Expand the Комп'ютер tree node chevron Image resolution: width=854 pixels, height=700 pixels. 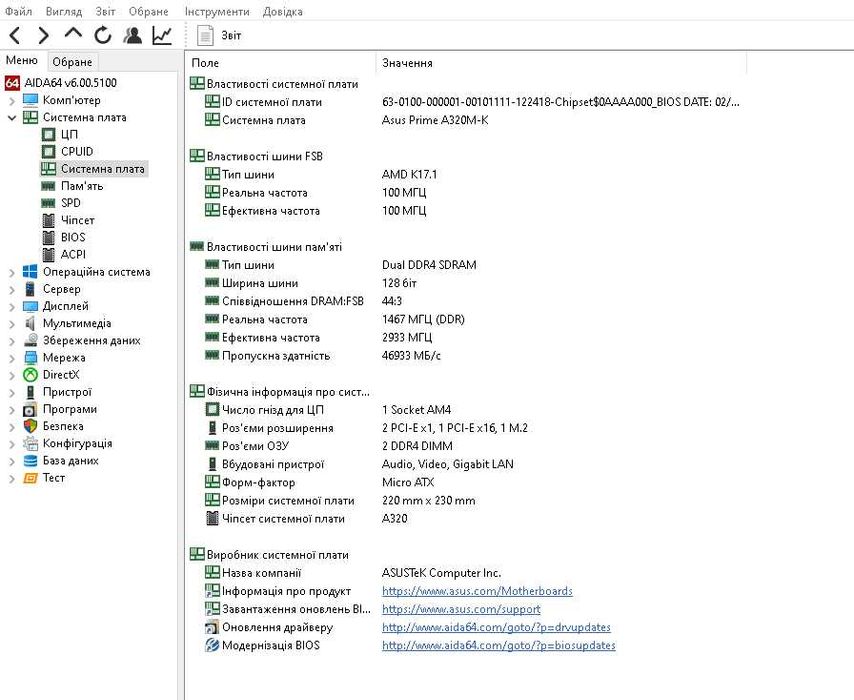[12, 101]
